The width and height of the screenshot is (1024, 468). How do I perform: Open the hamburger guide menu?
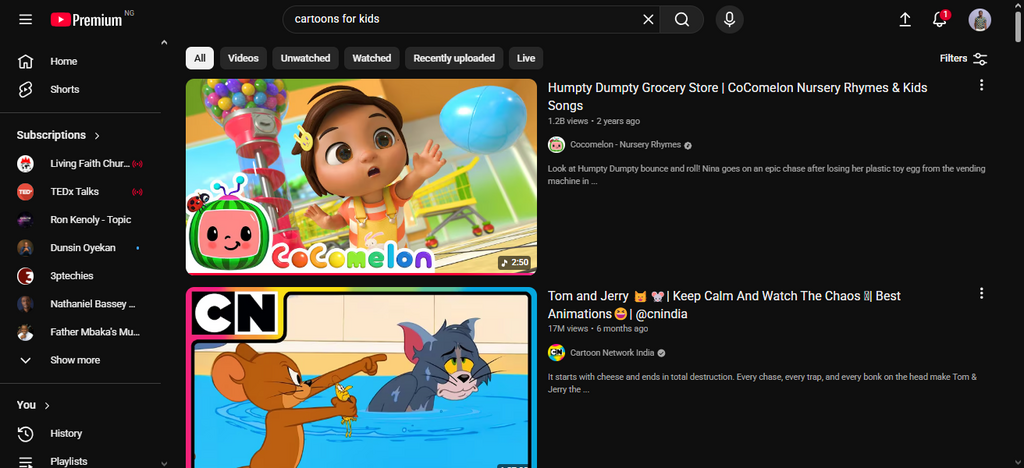25,20
